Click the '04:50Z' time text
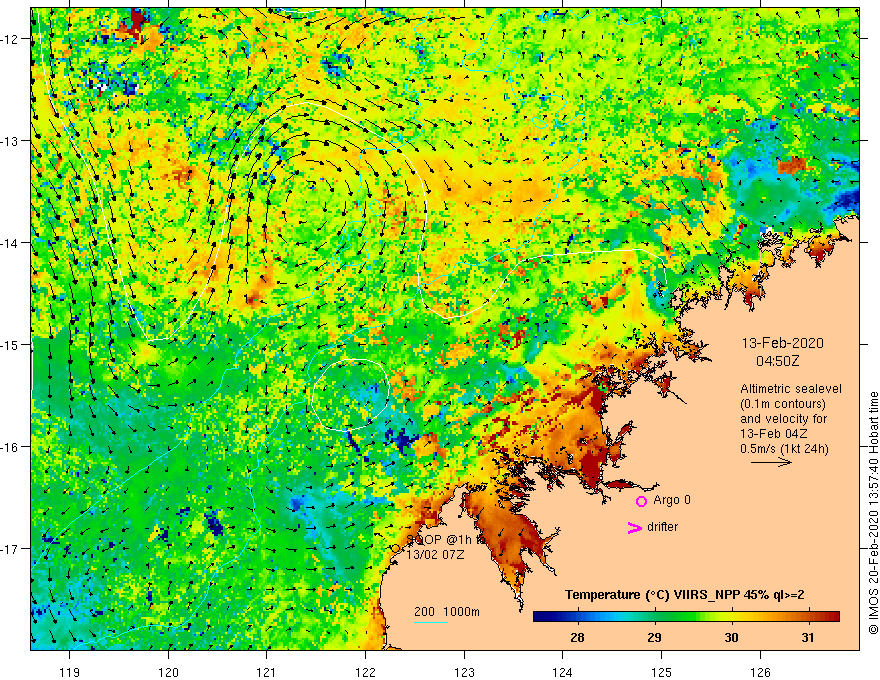880x680 pixels. [x=777, y=361]
